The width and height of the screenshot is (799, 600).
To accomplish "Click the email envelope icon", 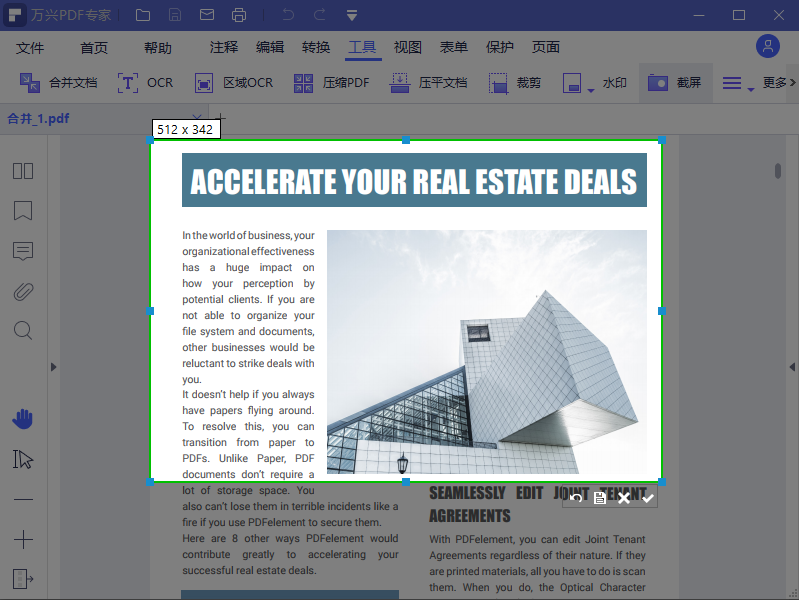I will click(207, 15).
